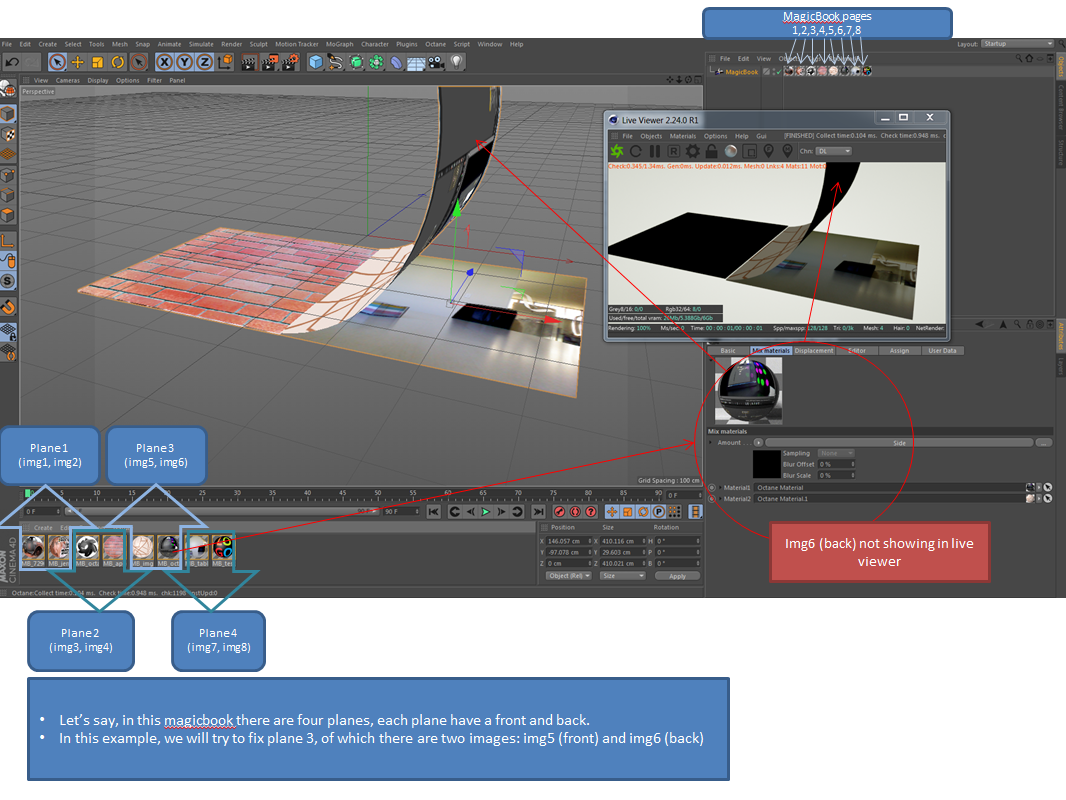Open the Layout Startup dropdown
This screenshot has height=800, width=1066.
click(x=1017, y=44)
